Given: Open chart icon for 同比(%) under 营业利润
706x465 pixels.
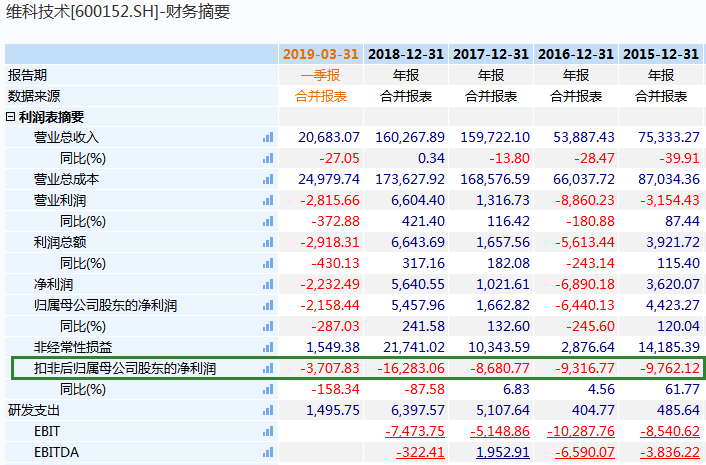Looking at the screenshot, I should point(268,221).
